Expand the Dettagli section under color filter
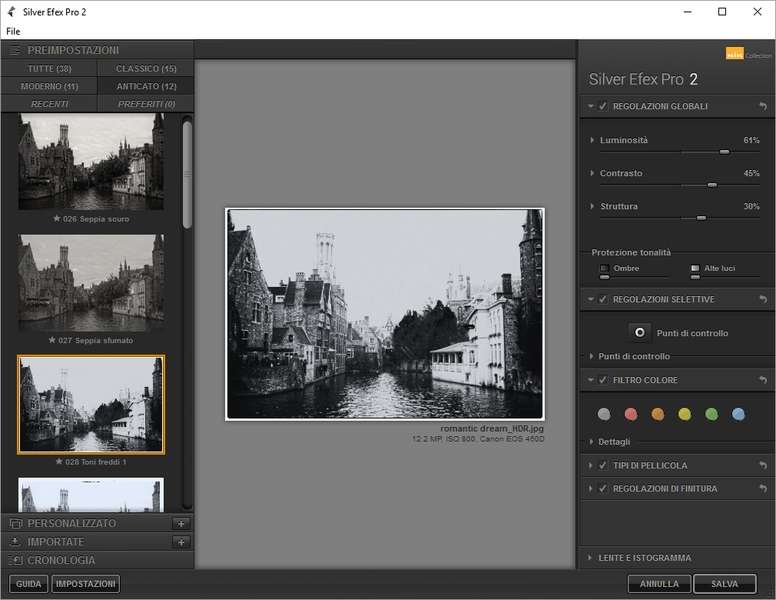776x600 pixels. coord(592,441)
